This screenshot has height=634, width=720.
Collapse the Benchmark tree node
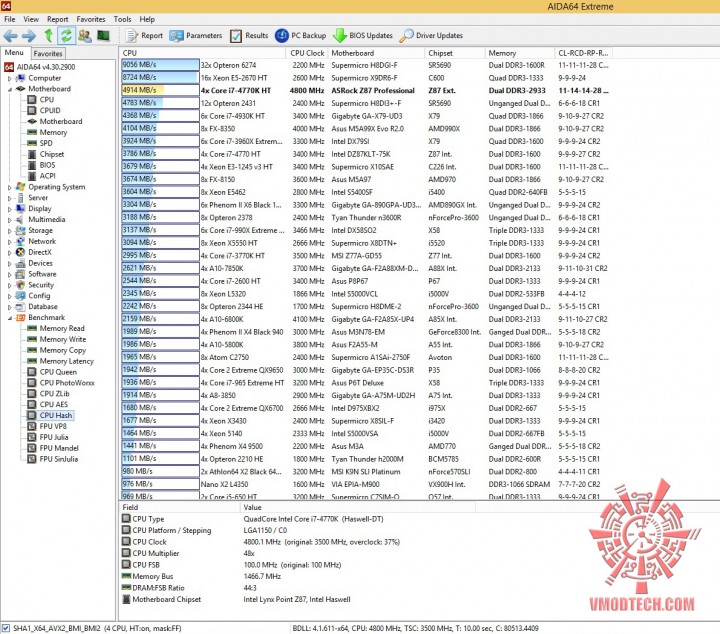pos(10,318)
